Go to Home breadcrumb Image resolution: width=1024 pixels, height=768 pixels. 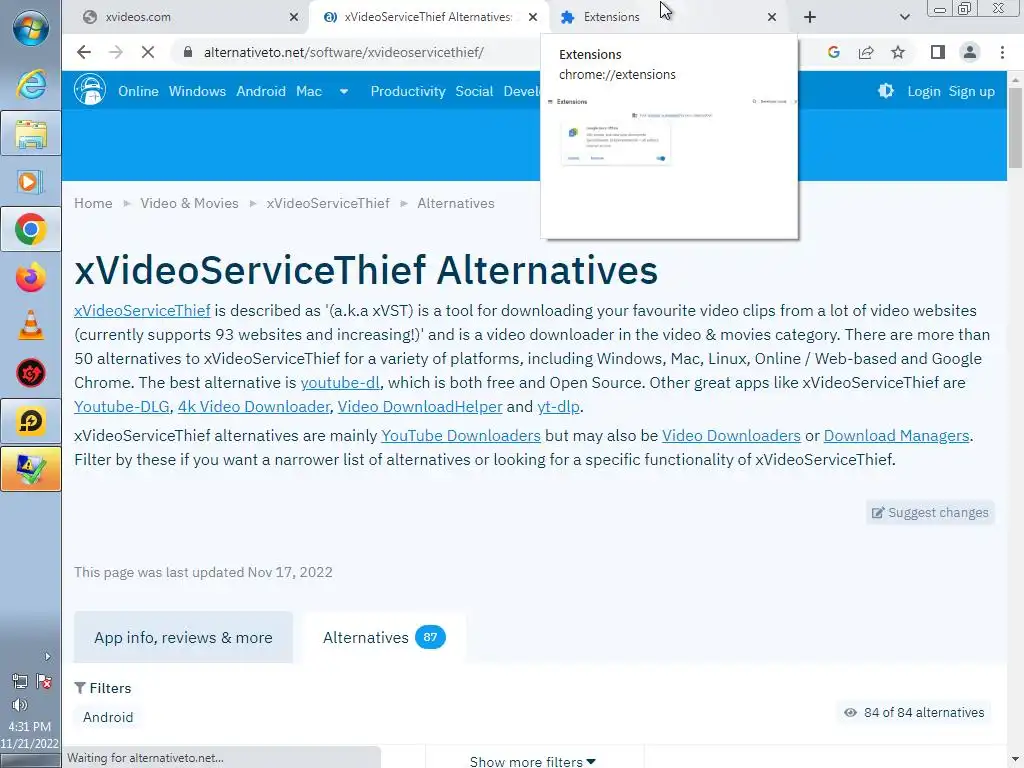pyautogui.click(x=93, y=203)
